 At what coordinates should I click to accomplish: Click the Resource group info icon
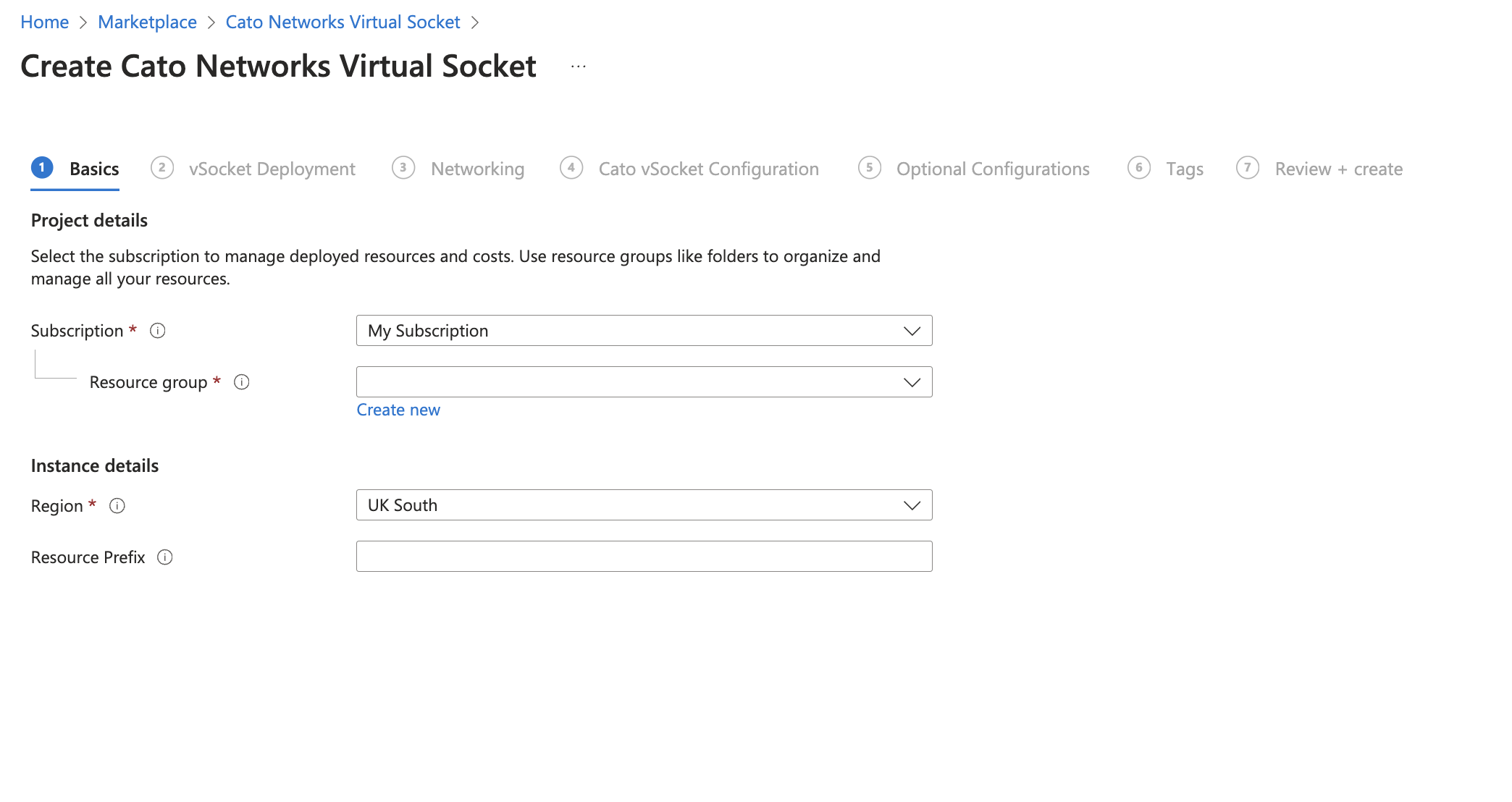(242, 382)
